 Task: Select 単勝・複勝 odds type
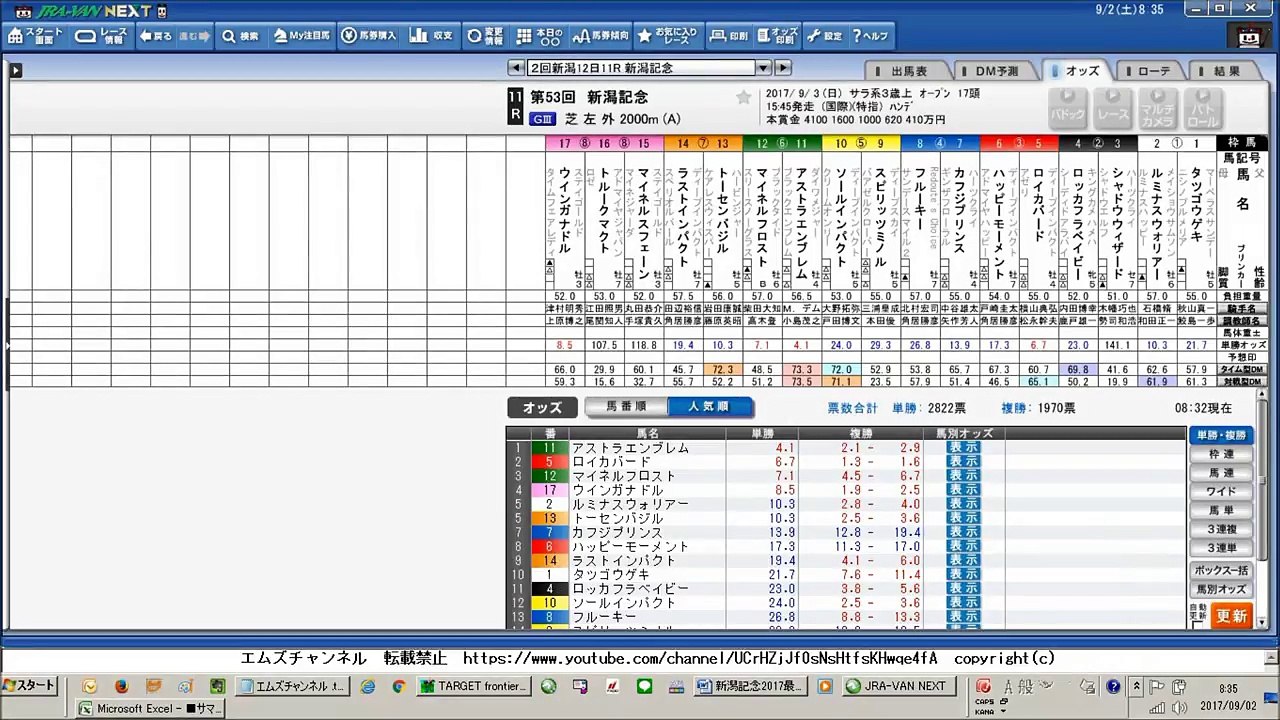[1221, 435]
